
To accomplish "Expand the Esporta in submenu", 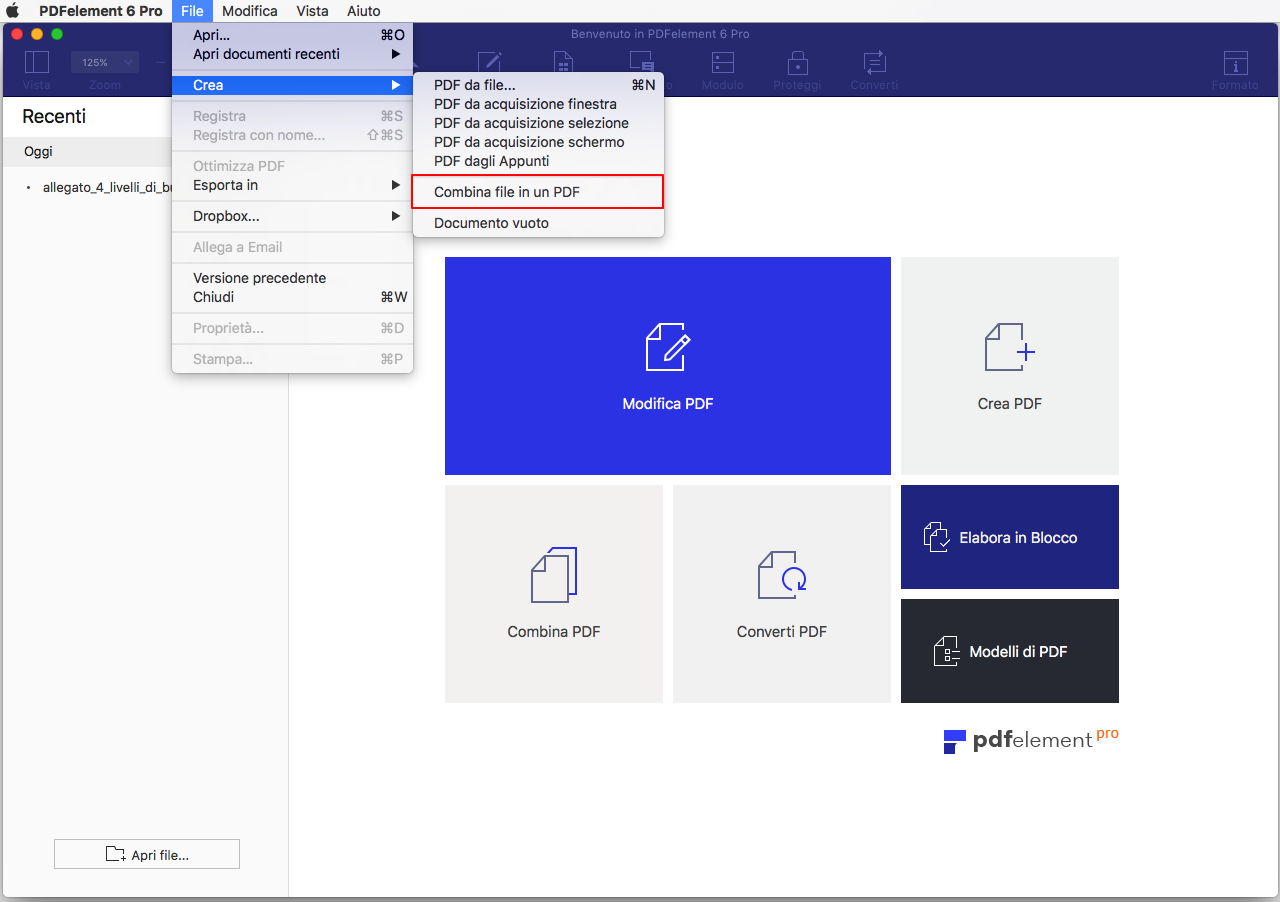I will 292,185.
